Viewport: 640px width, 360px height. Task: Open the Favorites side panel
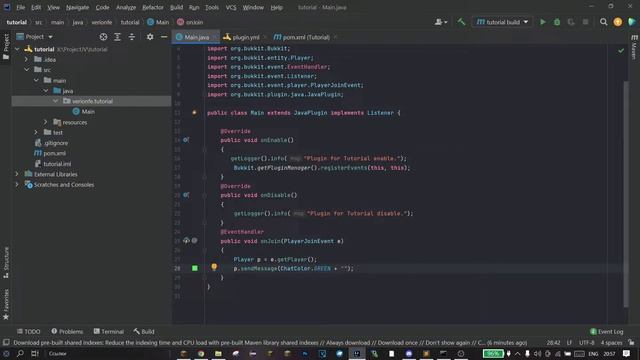tap(6, 304)
